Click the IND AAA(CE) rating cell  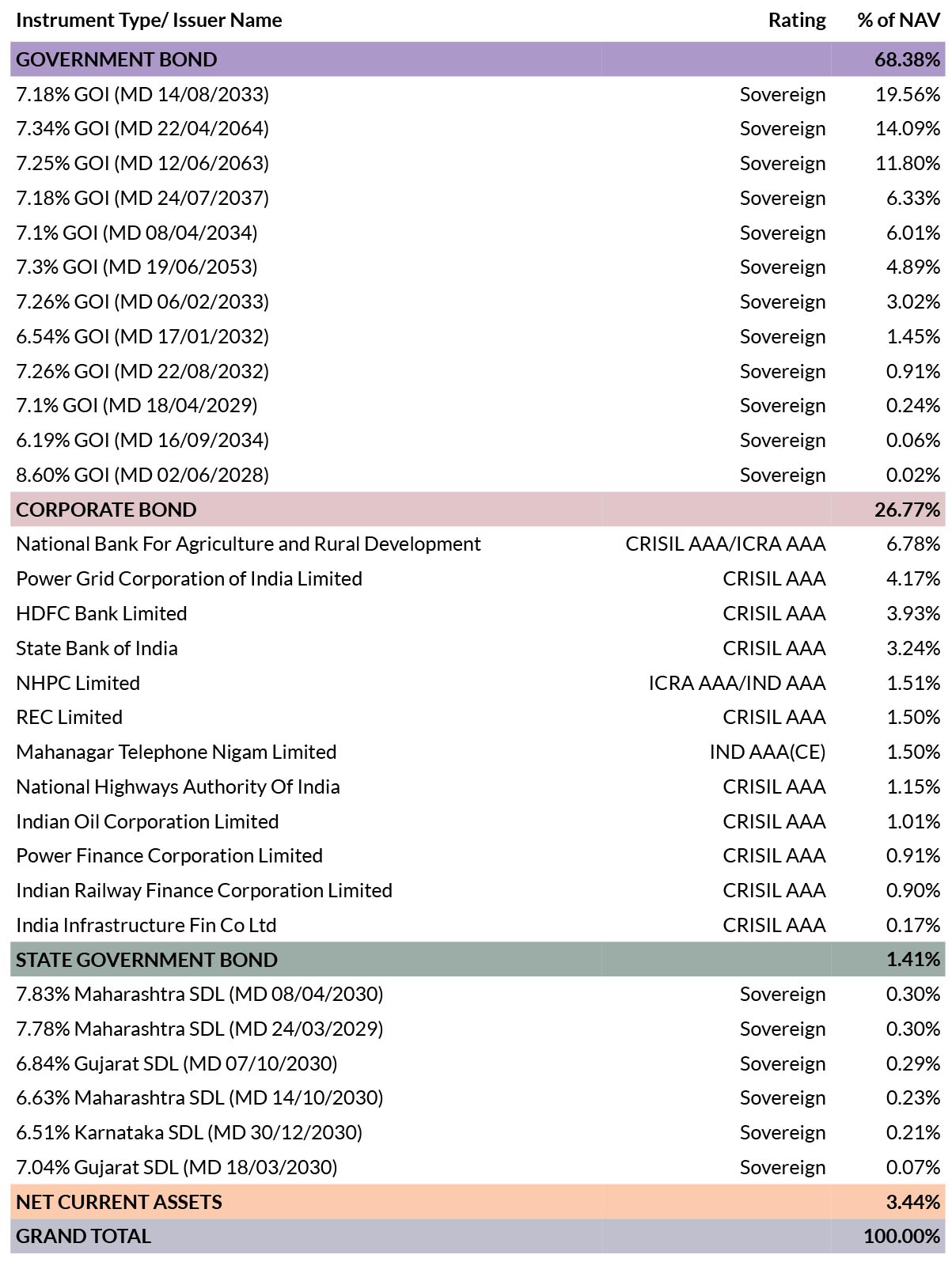pyautogui.click(x=767, y=752)
